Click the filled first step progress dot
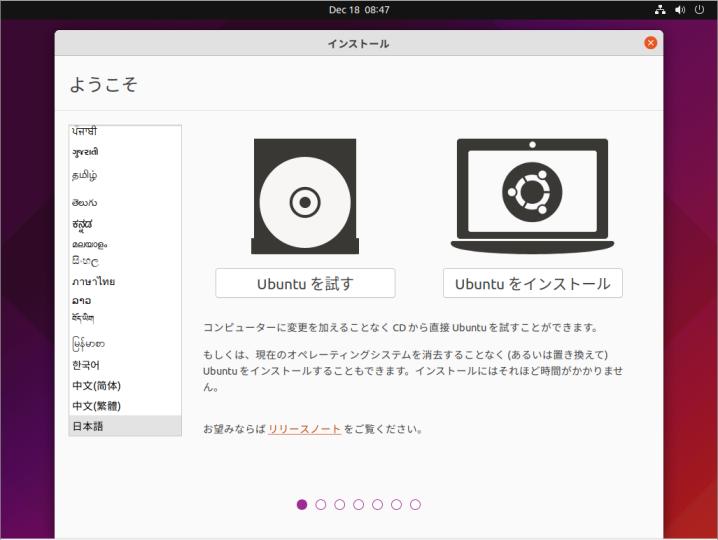 (302, 504)
